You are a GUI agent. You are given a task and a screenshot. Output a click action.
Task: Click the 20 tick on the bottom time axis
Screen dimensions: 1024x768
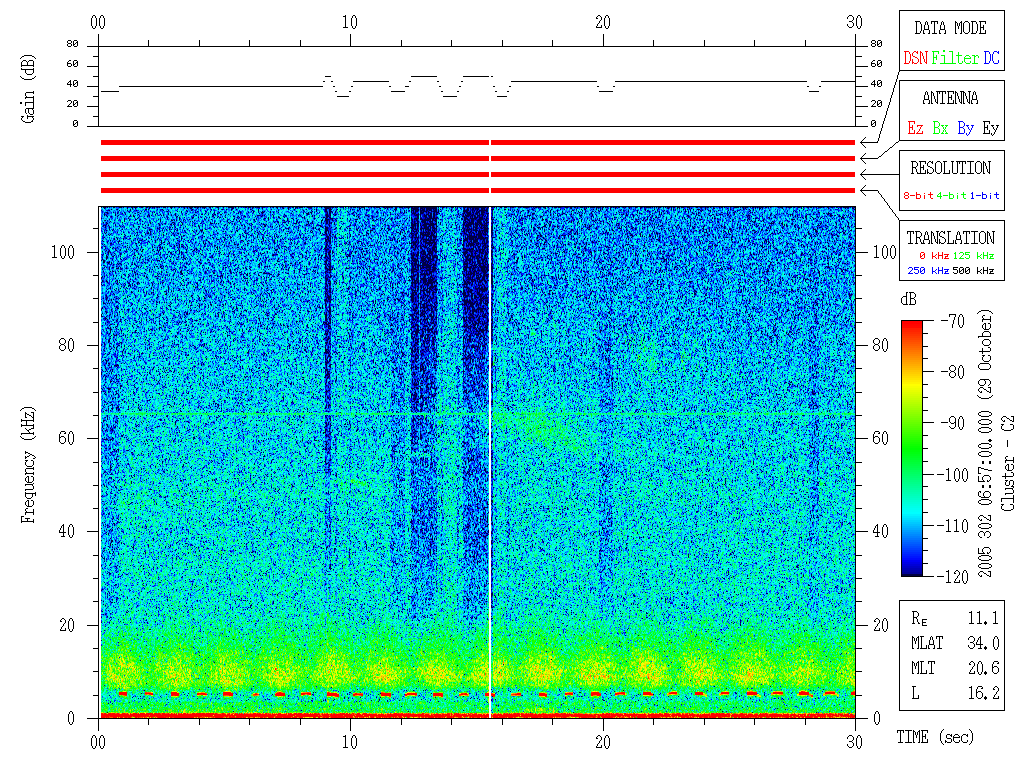coord(603,742)
